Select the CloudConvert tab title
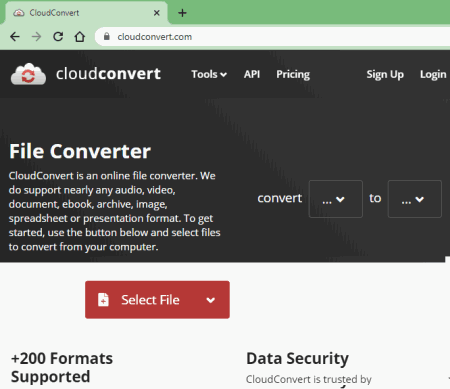Image resolution: width=450 pixels, height=389 pixels. coord(54,13)
